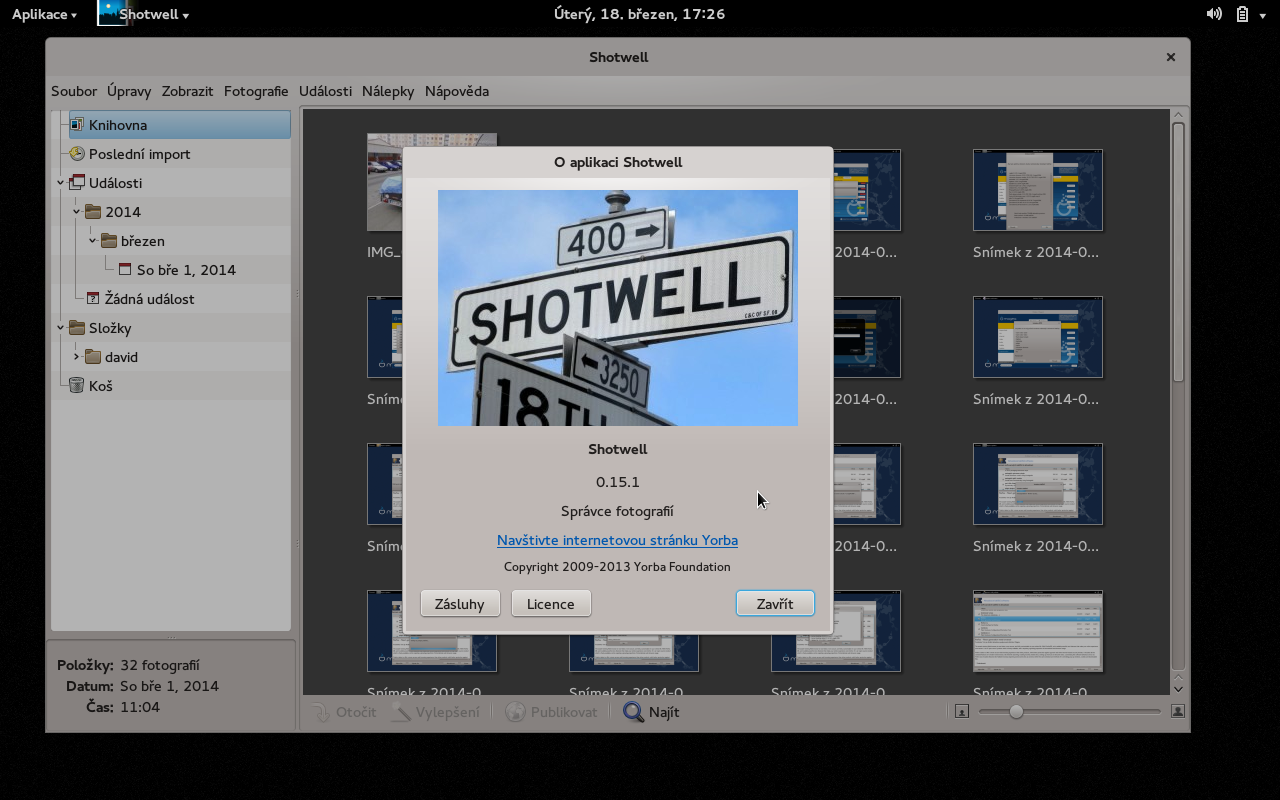Collapse the Události tree node
Image resolution: width=1280 pixels, height=800 pixels.
(x=60, y=183)
